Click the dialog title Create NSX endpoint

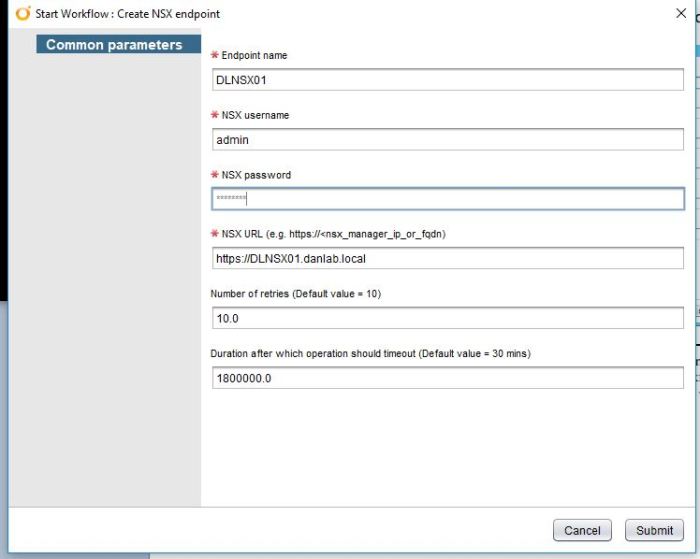coord(161,14)
